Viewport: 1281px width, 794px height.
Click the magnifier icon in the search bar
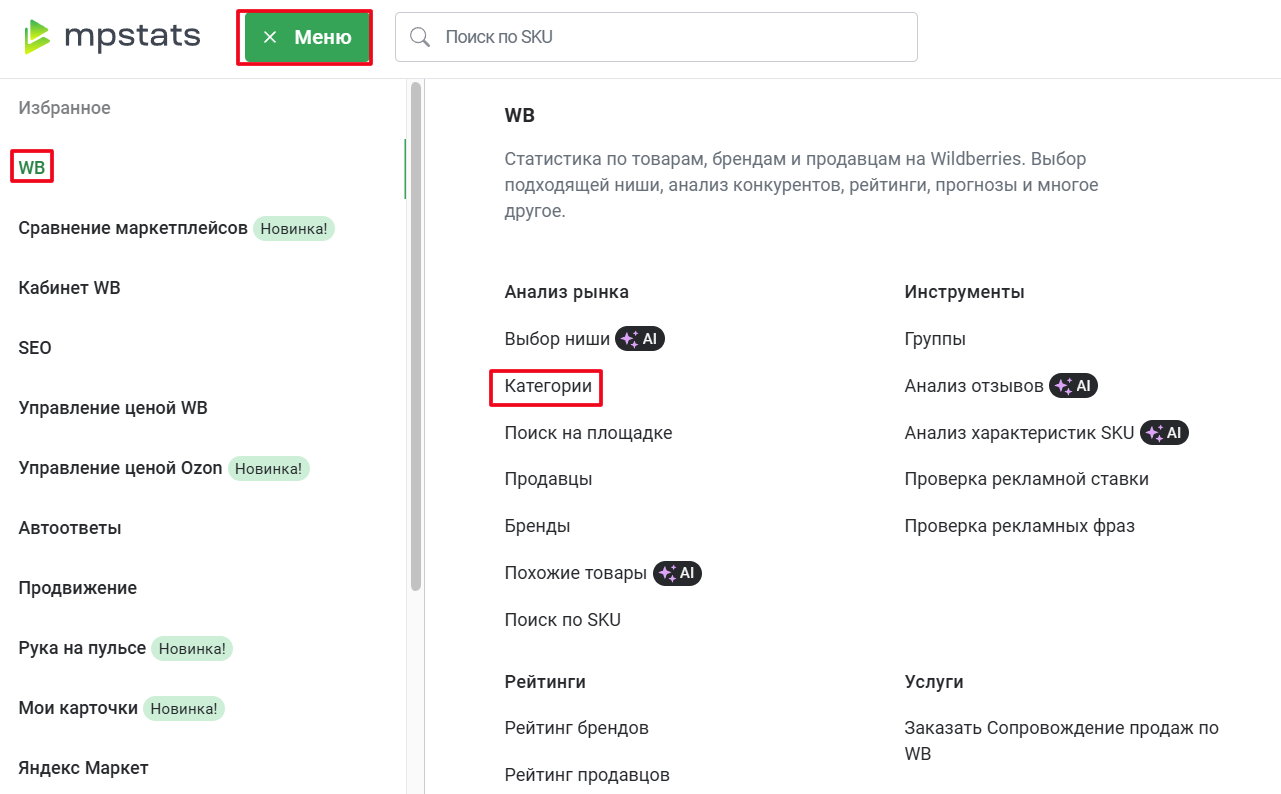(420, 36)
